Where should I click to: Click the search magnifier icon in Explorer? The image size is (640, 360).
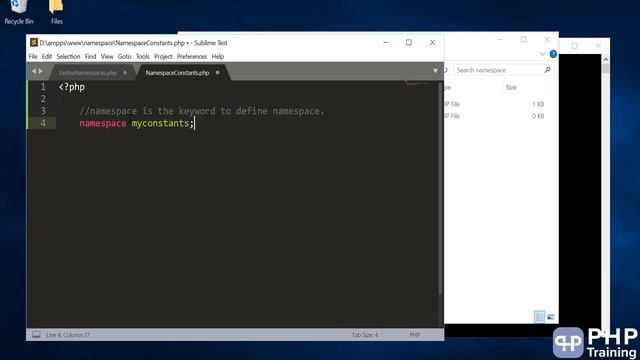coord(547,70)
